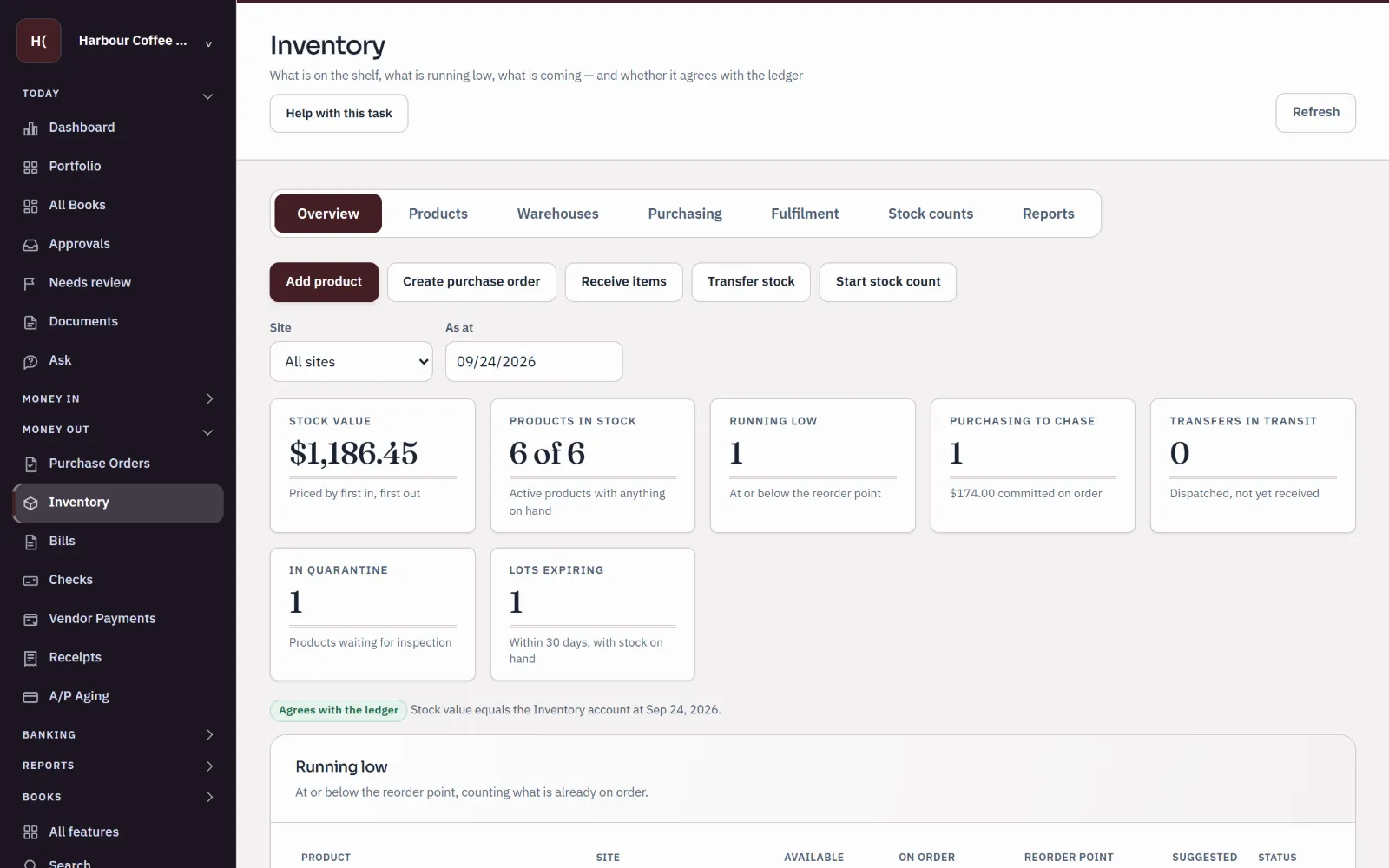
Task: Click the Inventory box icon
Action: point(30,503)
